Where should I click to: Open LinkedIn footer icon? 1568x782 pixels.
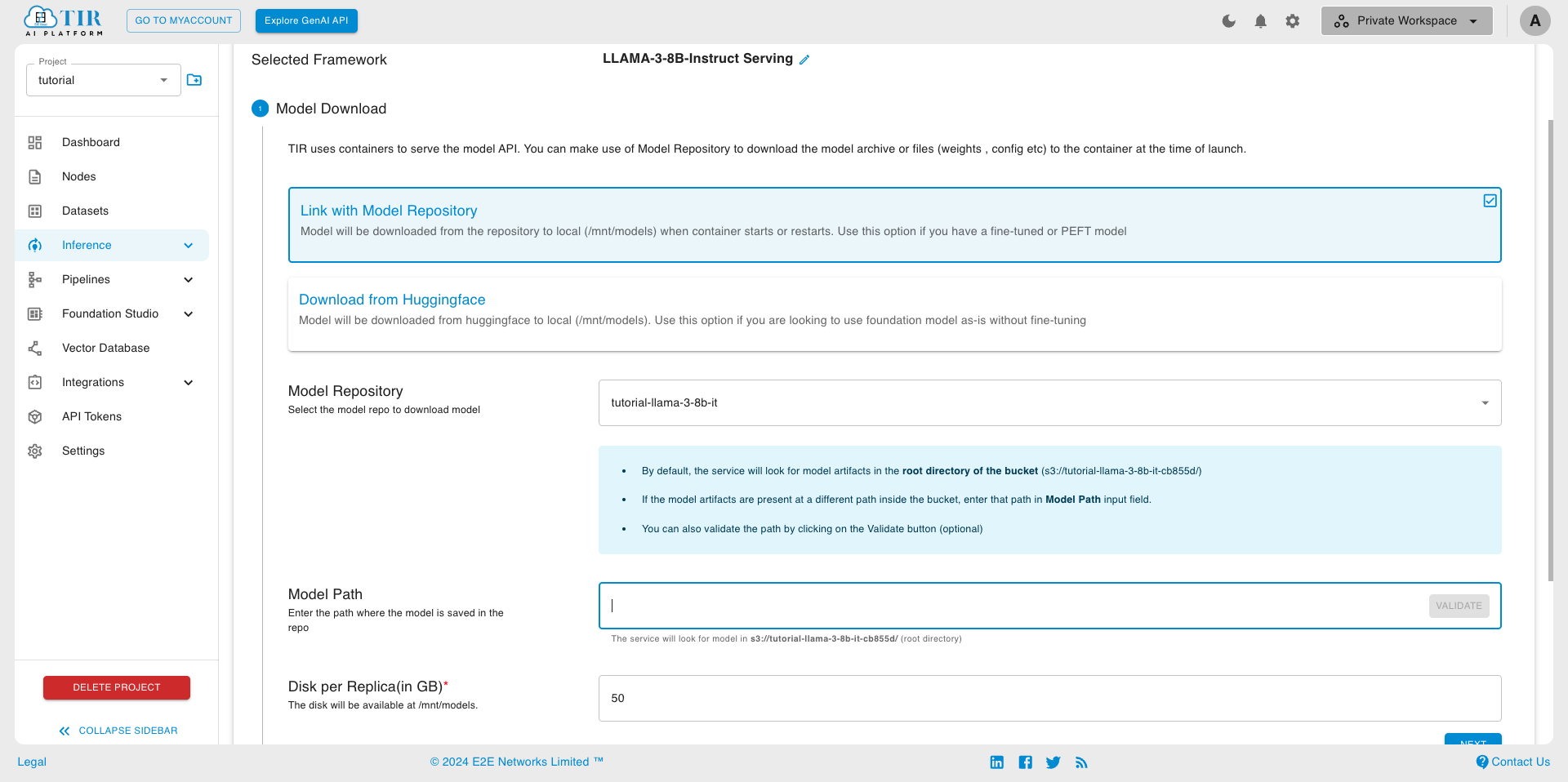(x=997, y=762)
